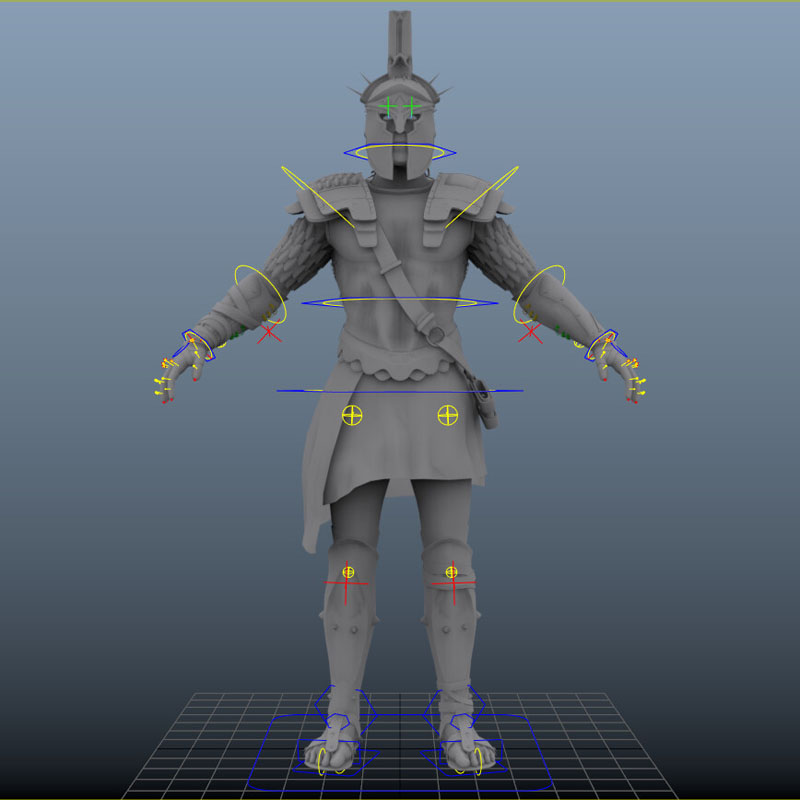The height and width of the screenshot is (800, 800).
Task: Pick the blue wrist control on viewer's left hand
Action: [200, 346]
